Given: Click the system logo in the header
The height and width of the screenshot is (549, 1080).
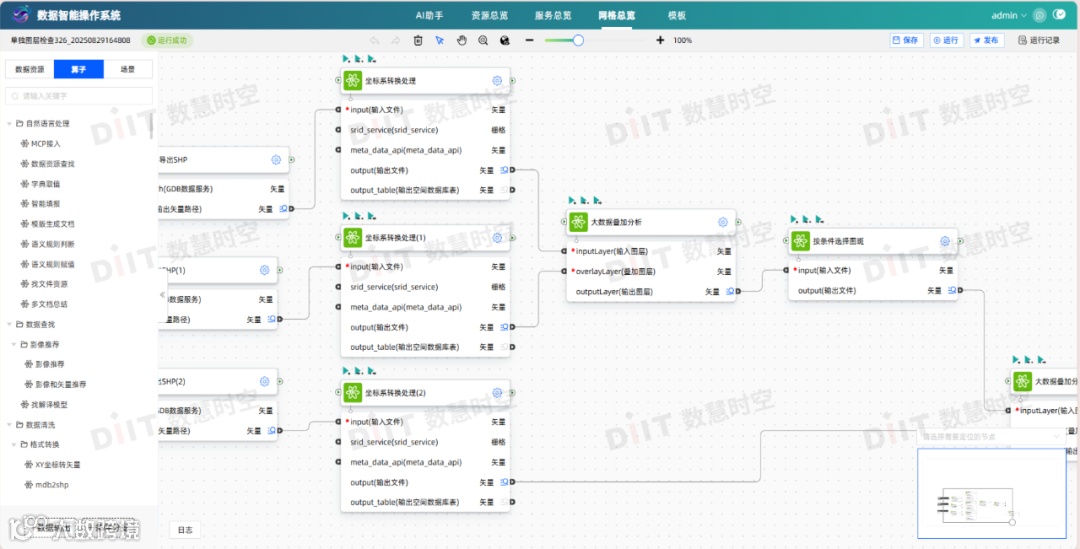Looking at the screenshot, I should [x=21, y=14].
